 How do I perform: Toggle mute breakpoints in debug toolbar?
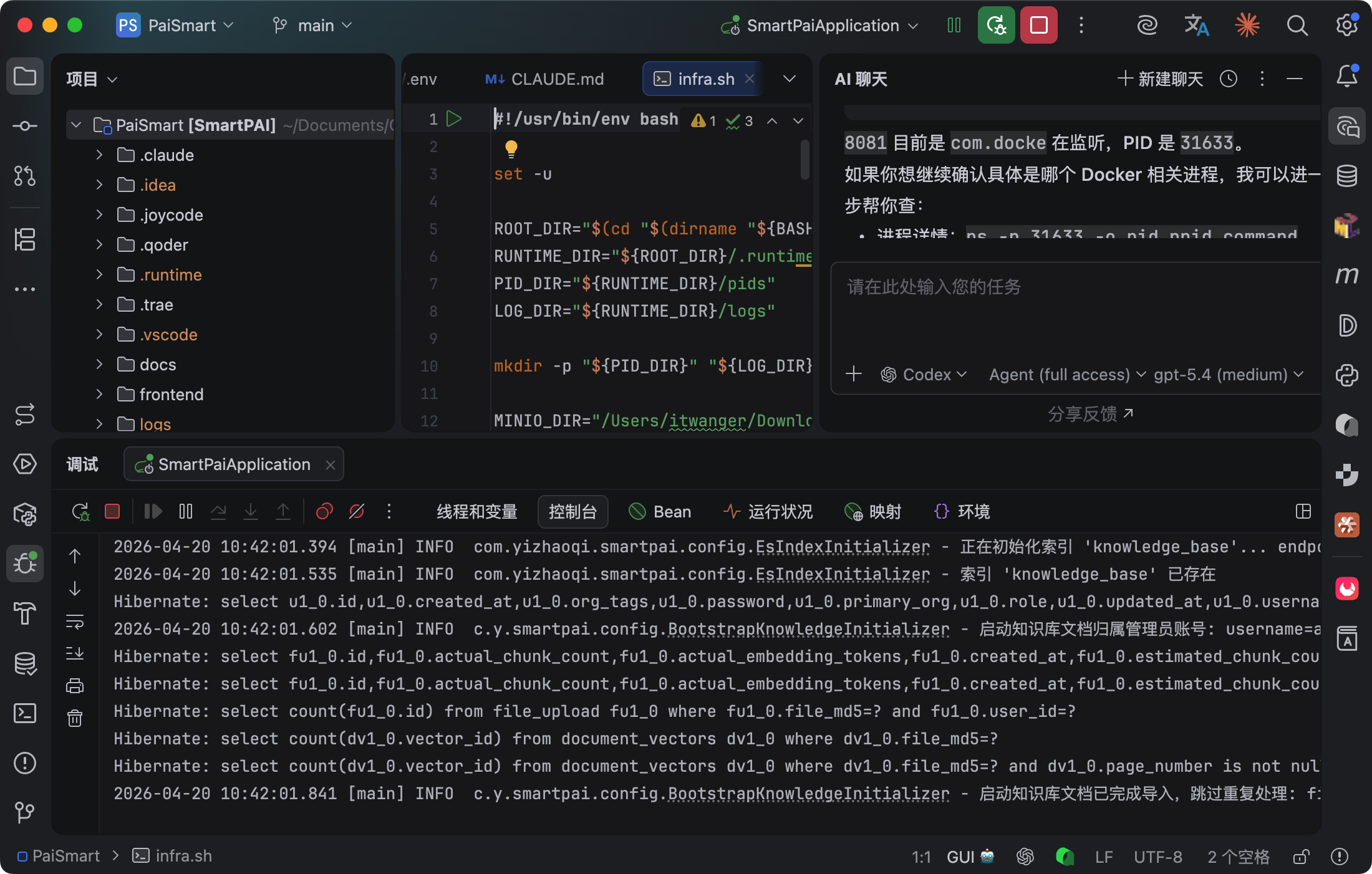[x=357, y=512]
